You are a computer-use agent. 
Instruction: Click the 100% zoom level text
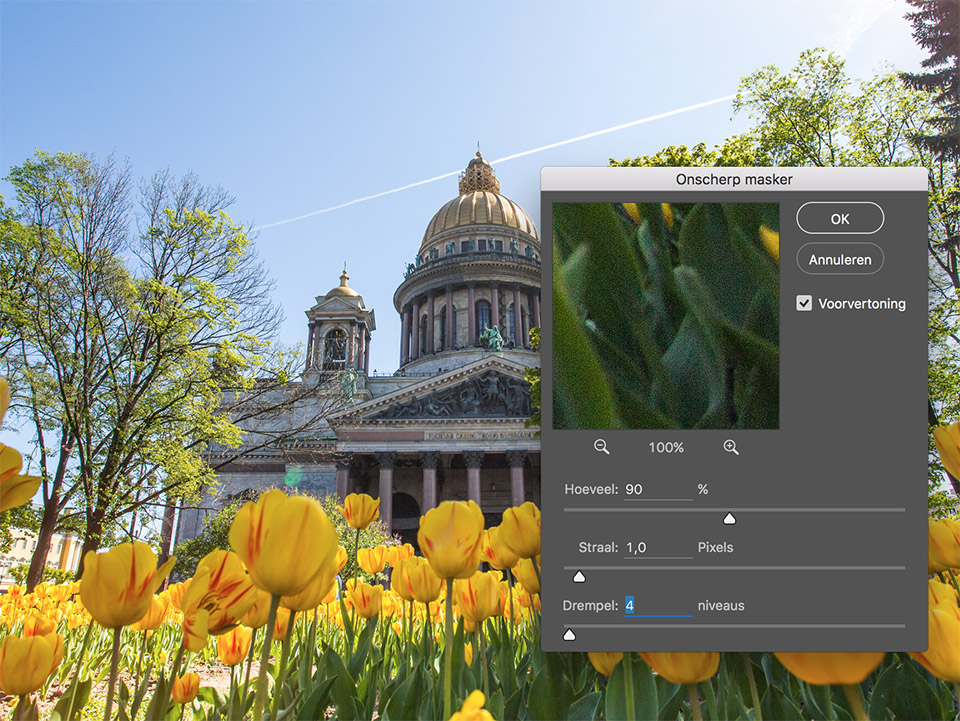click(666, 447)
